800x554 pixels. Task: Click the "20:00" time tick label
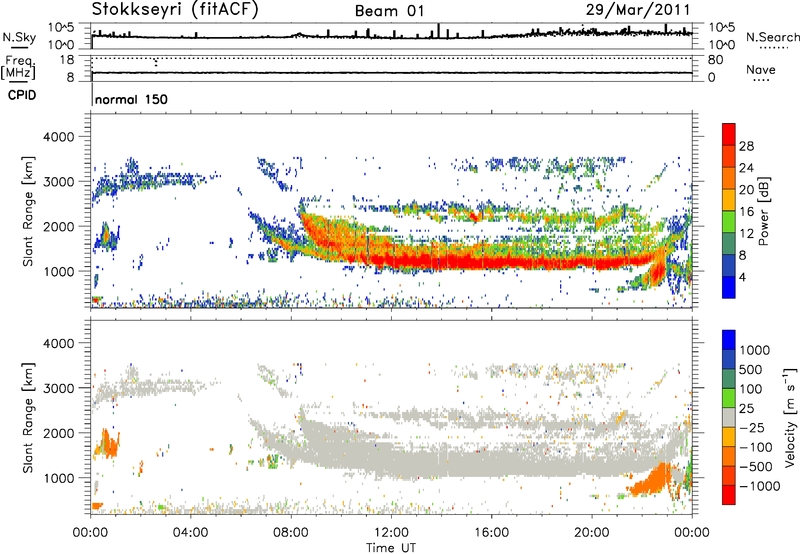point(592,533)
